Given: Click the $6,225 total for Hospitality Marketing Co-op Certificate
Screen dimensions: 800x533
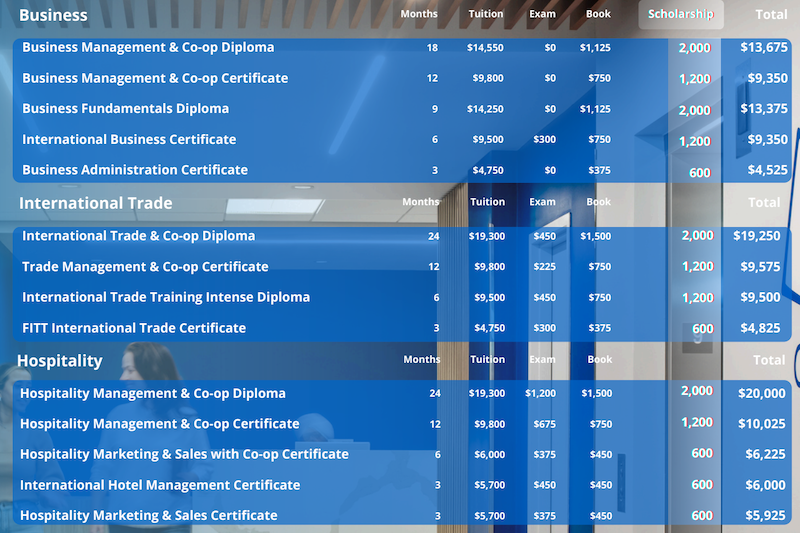Looking at the screenshot, I should (765, 454).
